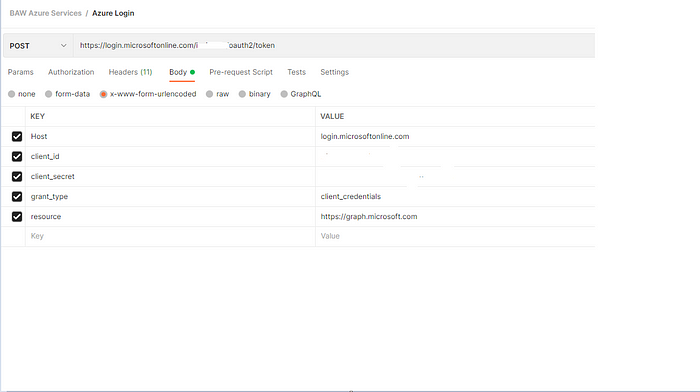Disable the client_secret row checkbox
This screenshot has width=700, height=392.
click(17, 177)
